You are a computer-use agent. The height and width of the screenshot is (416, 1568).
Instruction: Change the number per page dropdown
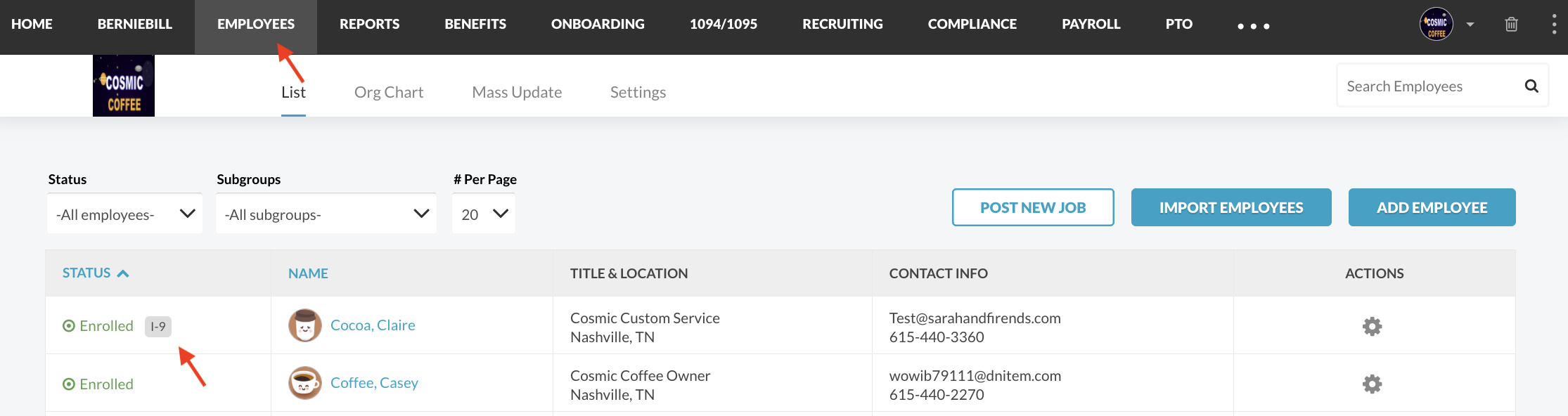pyautogui.click(x=484, y=214)
